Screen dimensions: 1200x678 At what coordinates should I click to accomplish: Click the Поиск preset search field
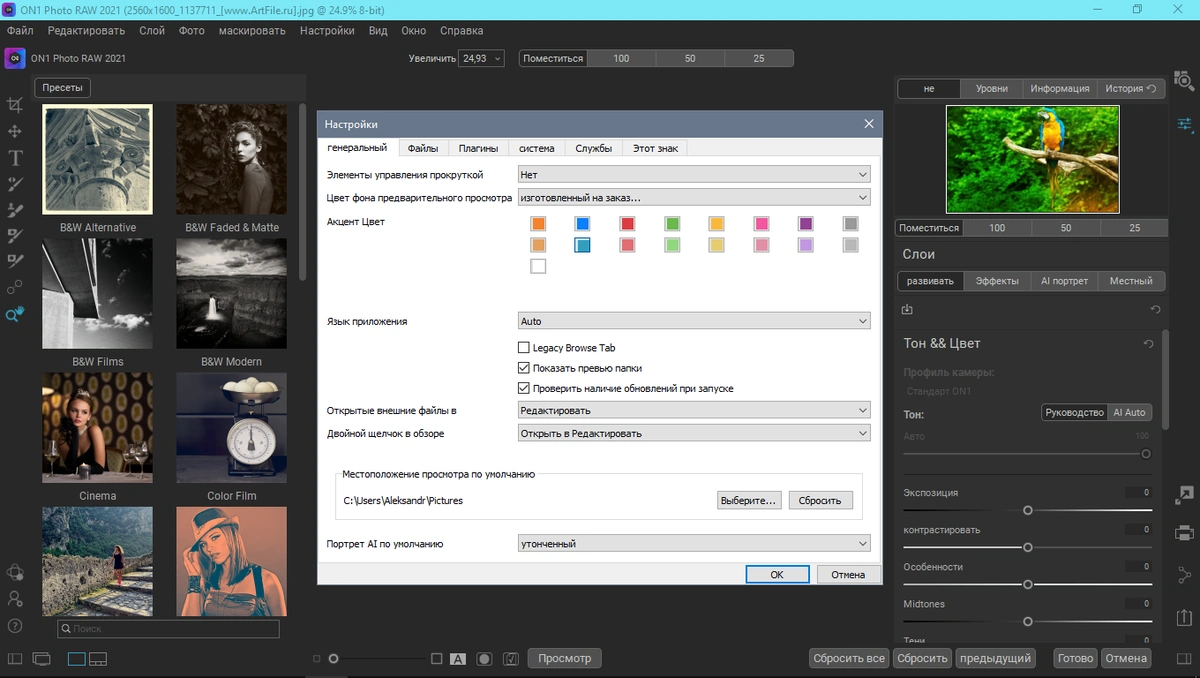click(168, 629)
